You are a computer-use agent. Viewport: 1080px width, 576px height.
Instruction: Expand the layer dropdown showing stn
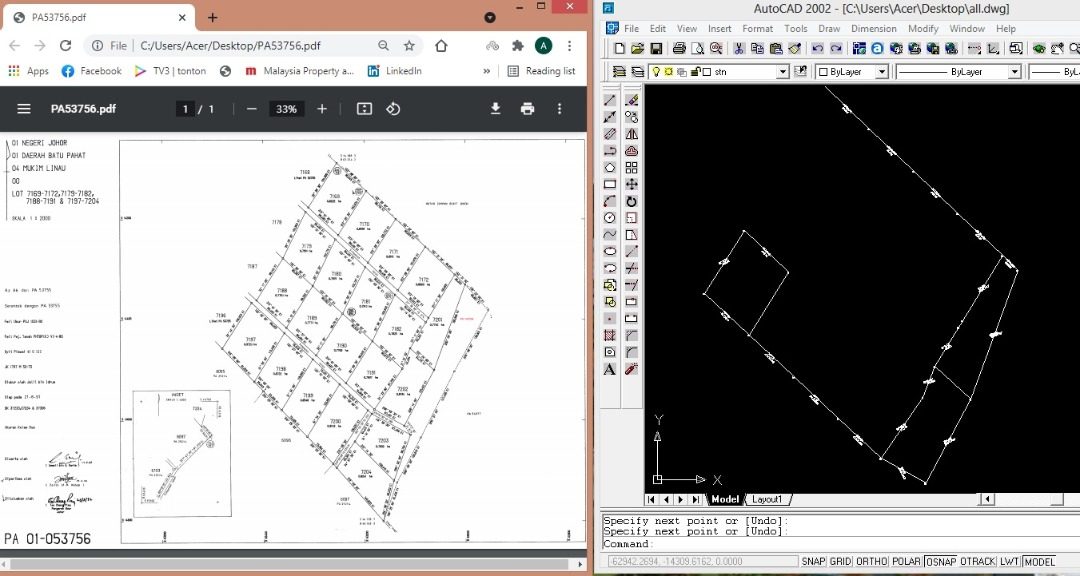(x=782, y=72)
